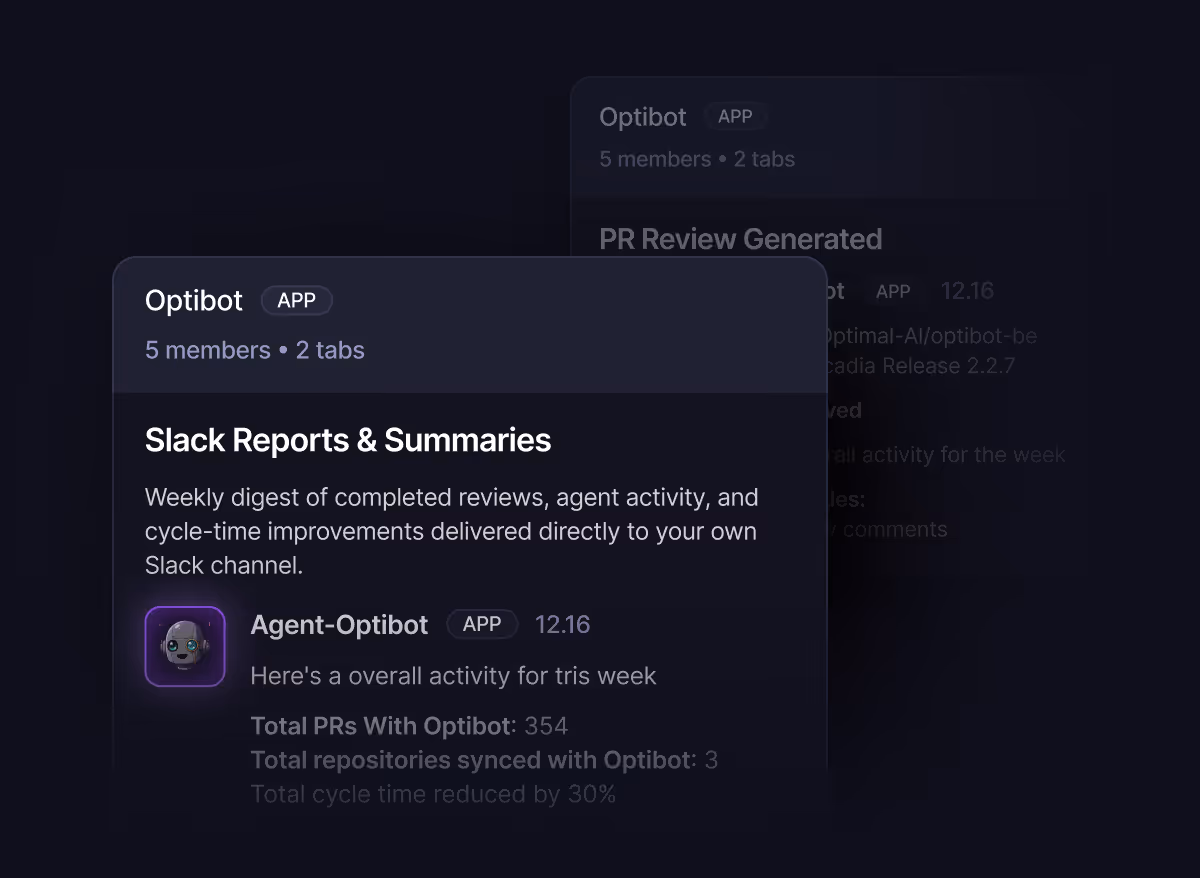
Task: Click the 'PR Review Generated' heading
Action: click(x=741, y=239)
